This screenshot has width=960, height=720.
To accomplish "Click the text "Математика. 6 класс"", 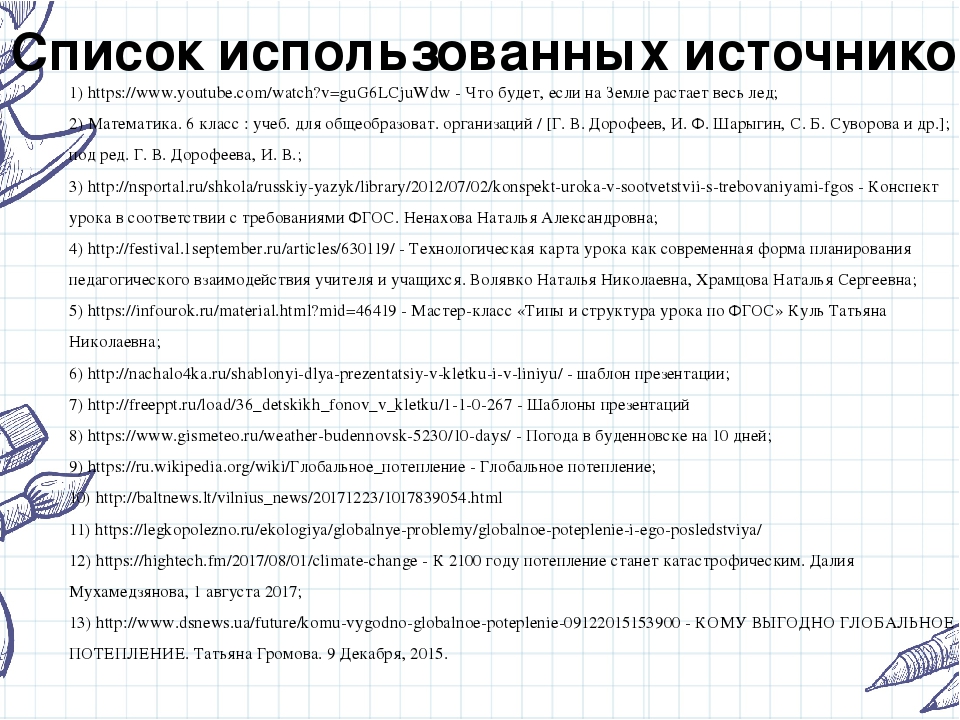I will pyautogui.click(x=163, y=124).
